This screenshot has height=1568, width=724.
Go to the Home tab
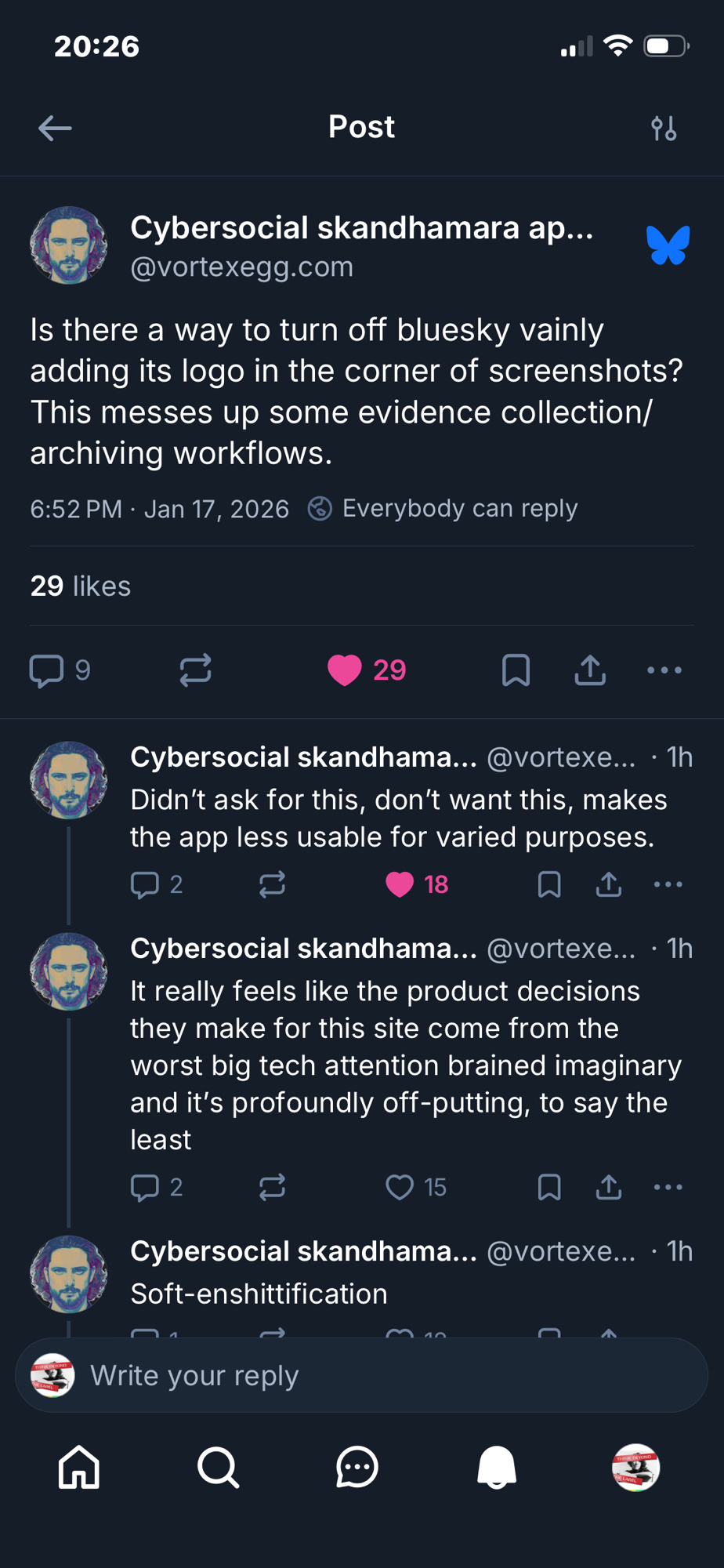point(79,1467)
